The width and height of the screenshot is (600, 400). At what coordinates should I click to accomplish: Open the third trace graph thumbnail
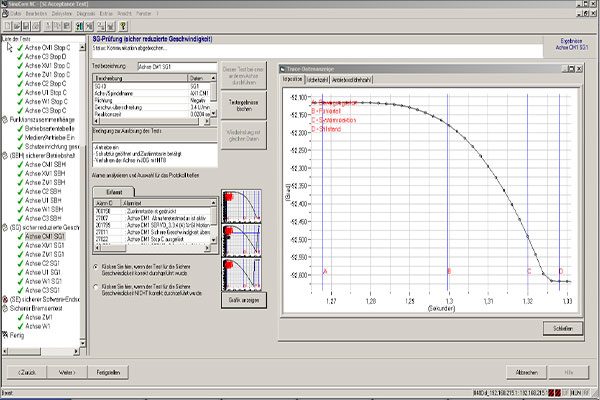242,274
